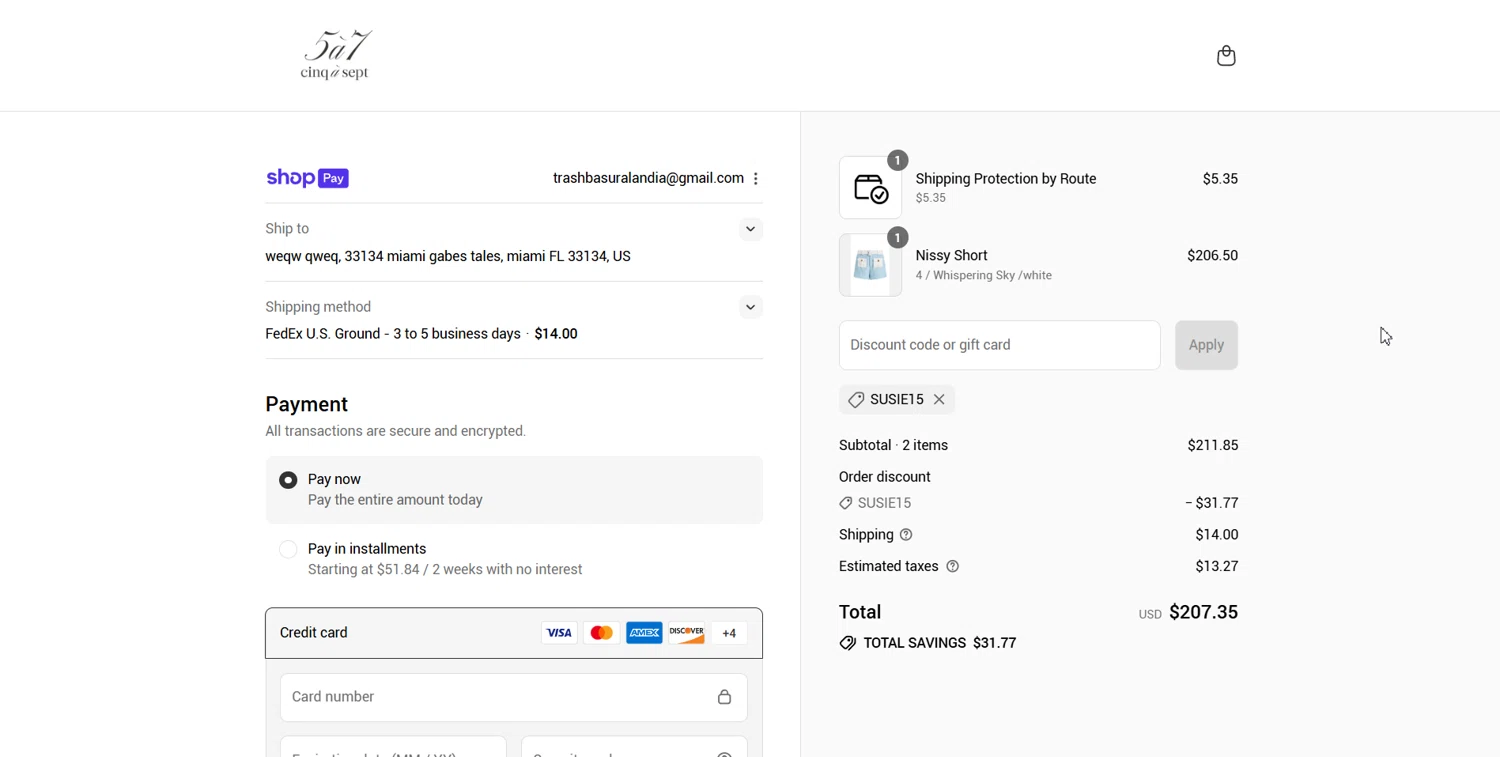Click the 4 / Whispering Sky /white variant text
The width and height of the screenshot is (1500, 757).
984,276
